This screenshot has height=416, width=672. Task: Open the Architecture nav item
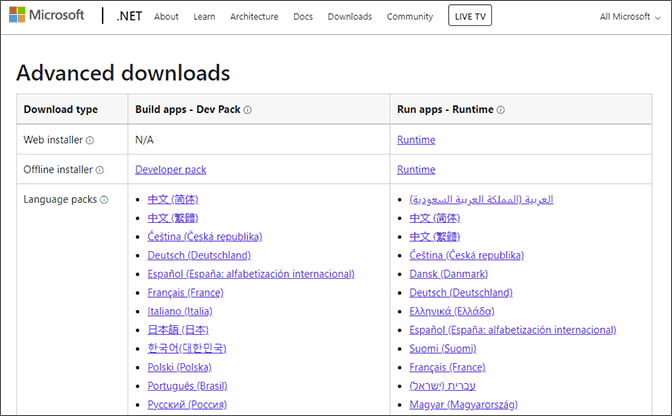[x=254, y=17]
